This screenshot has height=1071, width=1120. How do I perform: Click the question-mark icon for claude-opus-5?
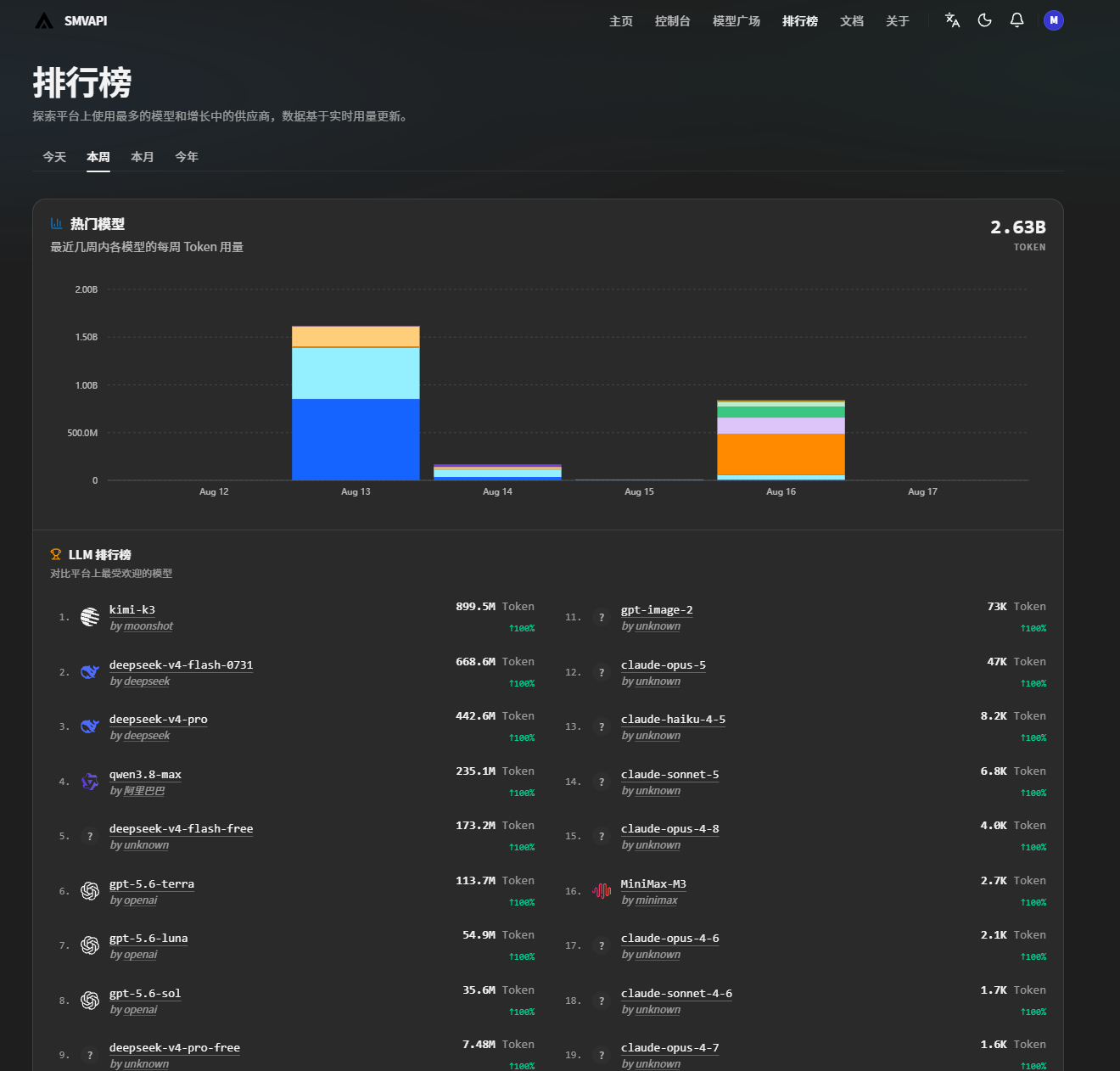click(x=602, y=672)
